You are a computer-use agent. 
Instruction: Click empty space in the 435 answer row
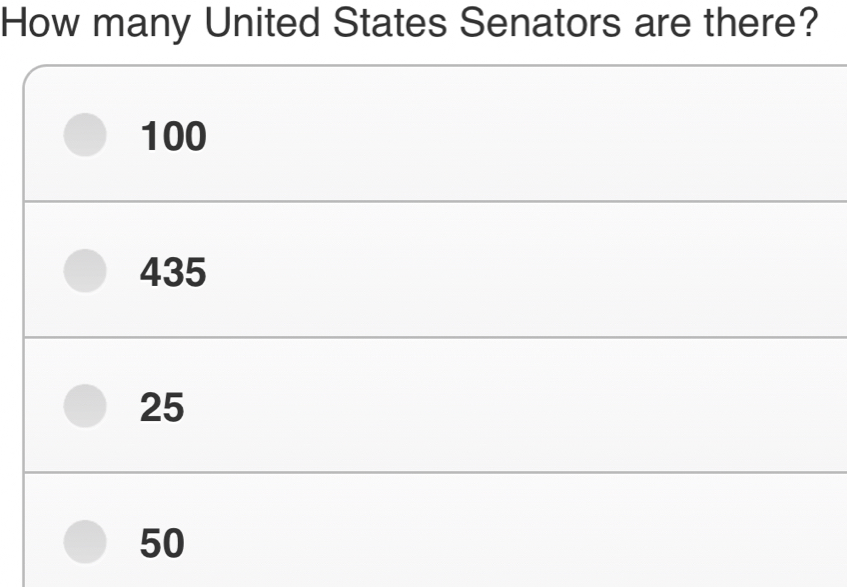pyautogui.click(x=520, y=272)
